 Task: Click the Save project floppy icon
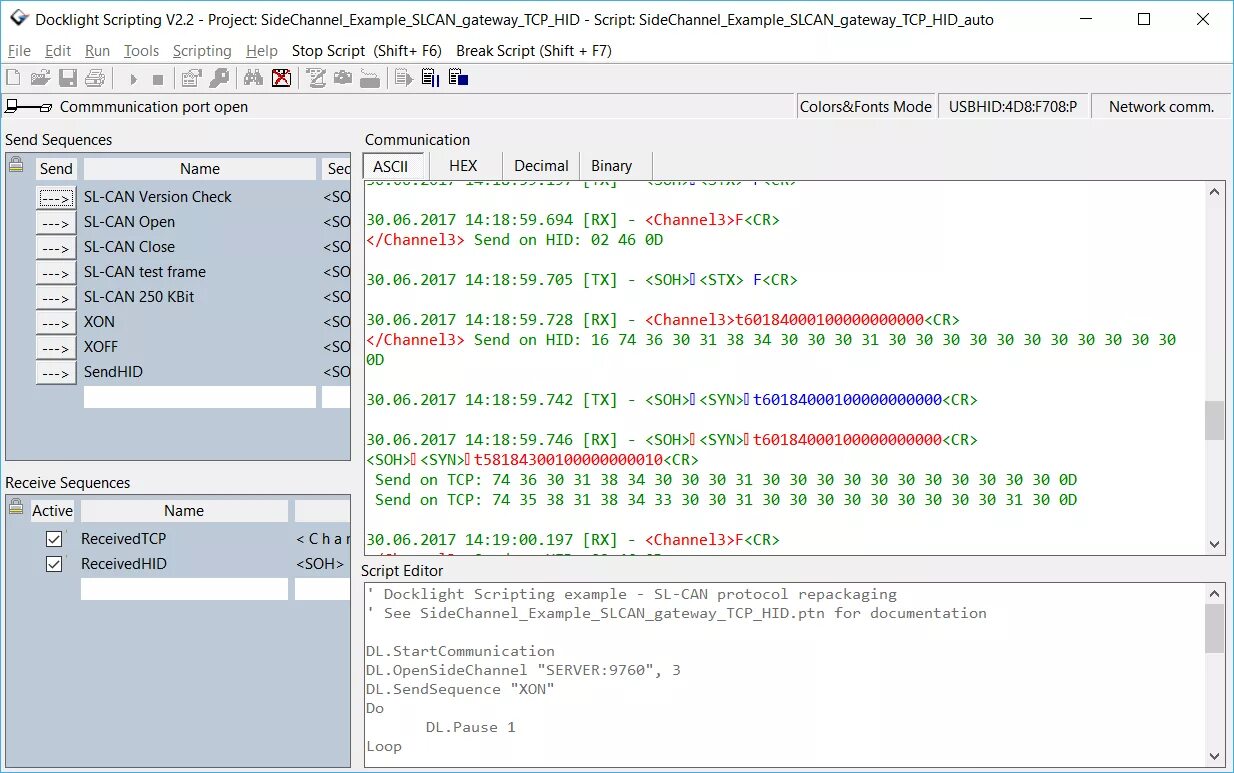pyautogui.click(x=68, y=78)
